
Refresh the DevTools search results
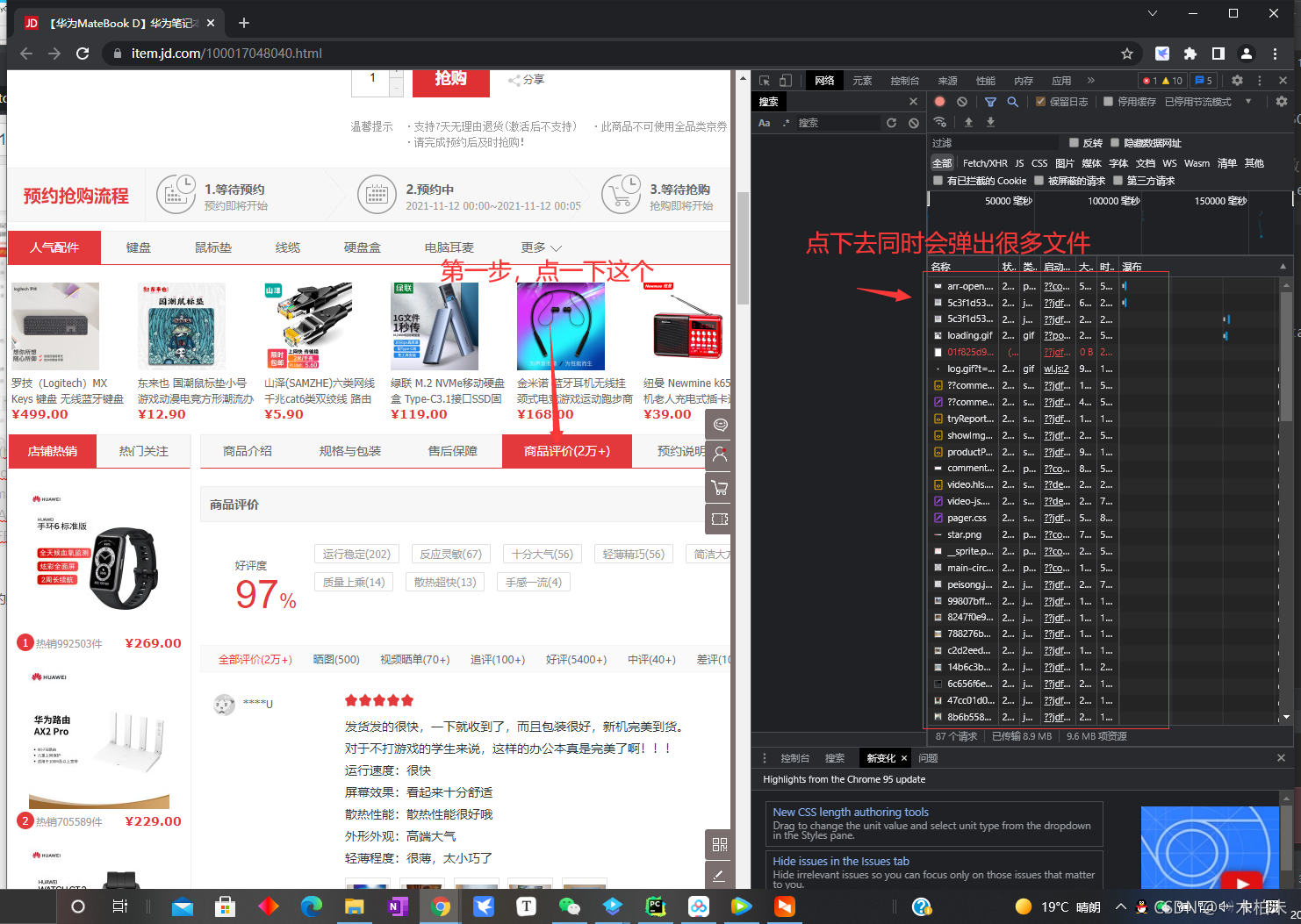tap(891, 123)
